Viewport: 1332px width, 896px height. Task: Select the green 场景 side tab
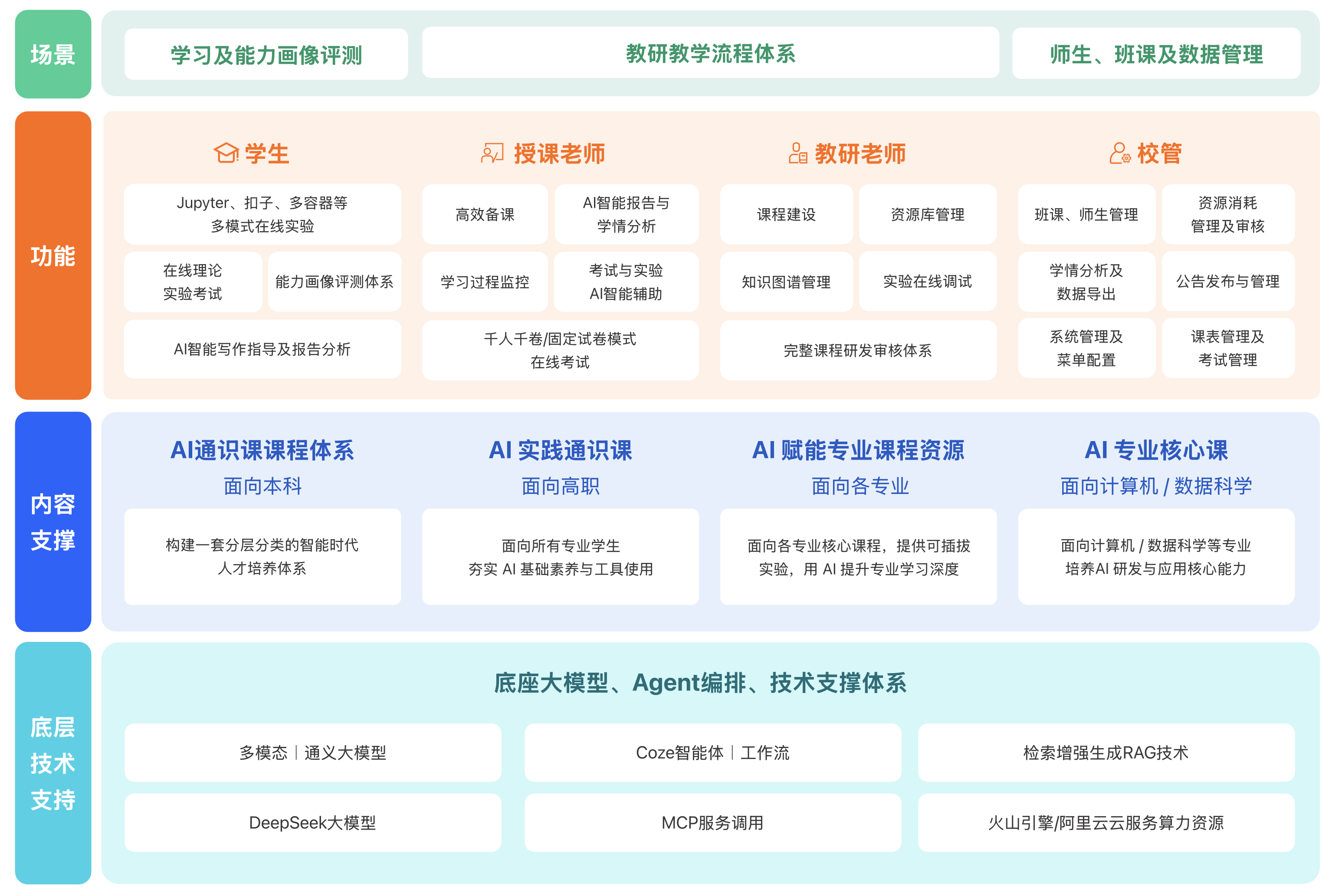52,54
